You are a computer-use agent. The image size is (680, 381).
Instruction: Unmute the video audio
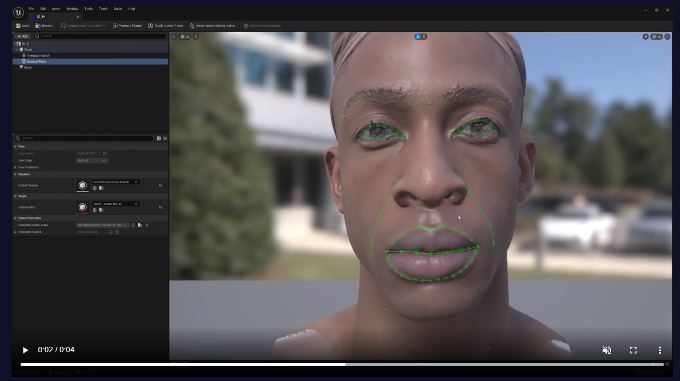[x=607, y=350]
